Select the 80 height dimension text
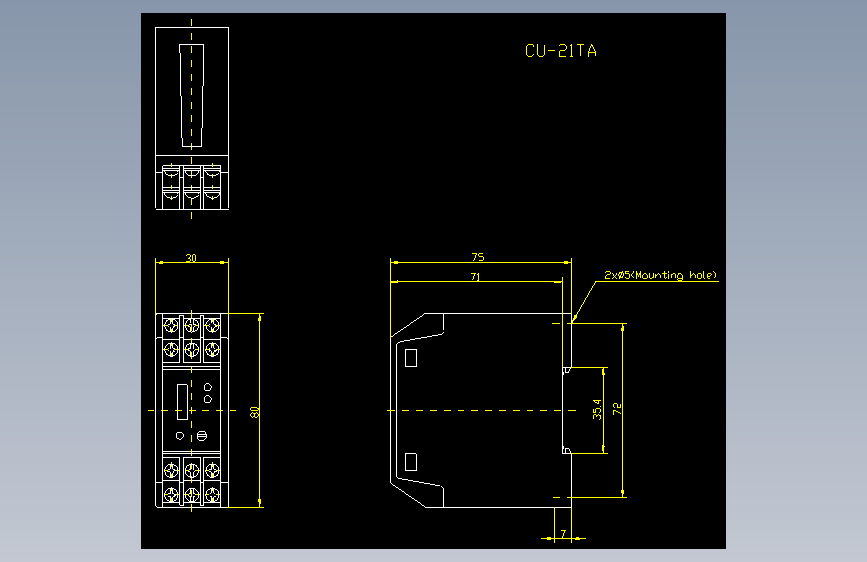The width and height of the screenshot is (867, 562). [254, 412]
